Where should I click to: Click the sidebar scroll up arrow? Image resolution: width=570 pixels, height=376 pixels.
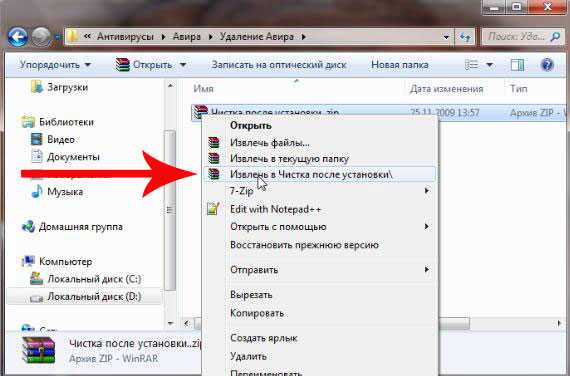click(170, 86)
